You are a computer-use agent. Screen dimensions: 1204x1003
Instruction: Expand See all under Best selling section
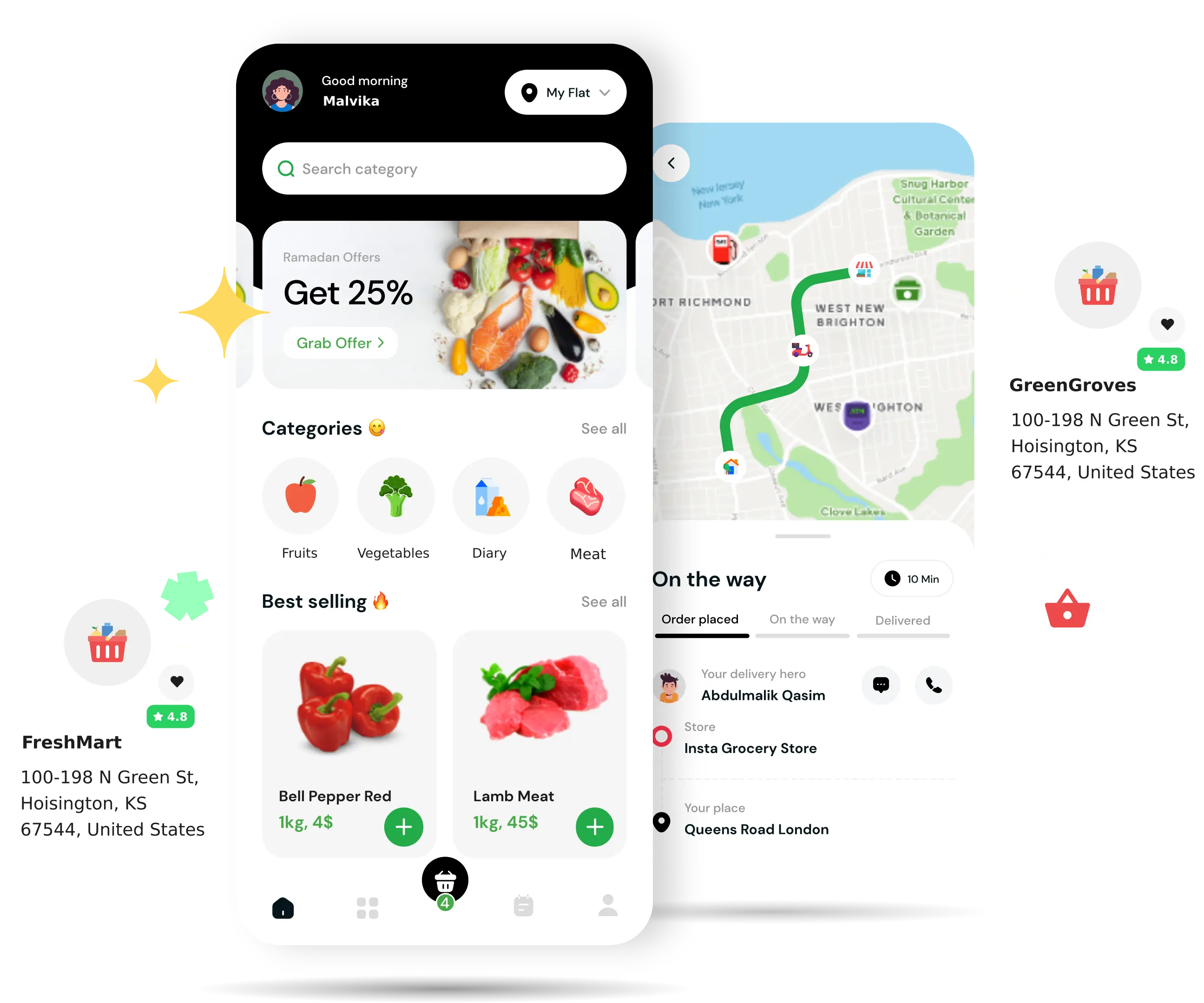coord(604,601)
